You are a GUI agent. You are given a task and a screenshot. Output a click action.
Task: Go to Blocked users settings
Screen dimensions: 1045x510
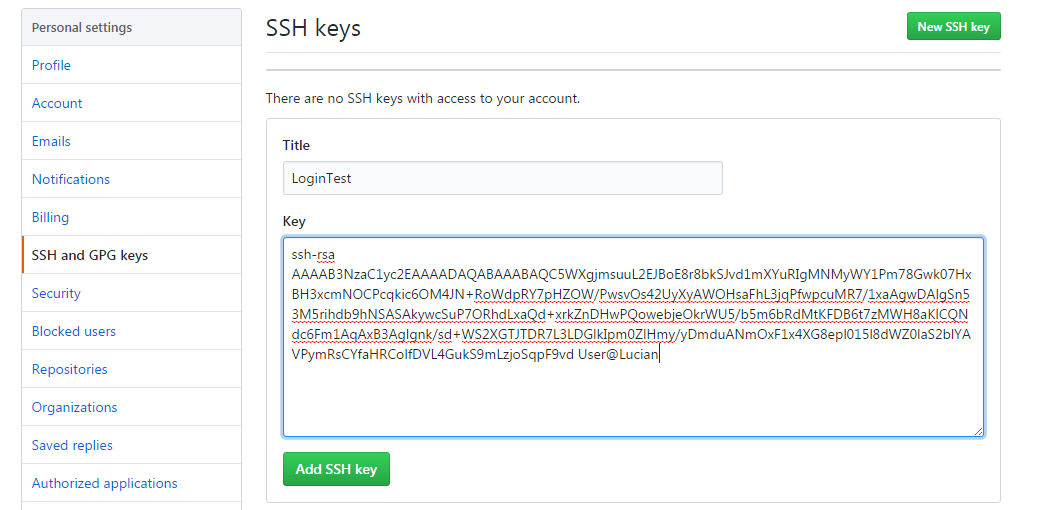[74, 331]
